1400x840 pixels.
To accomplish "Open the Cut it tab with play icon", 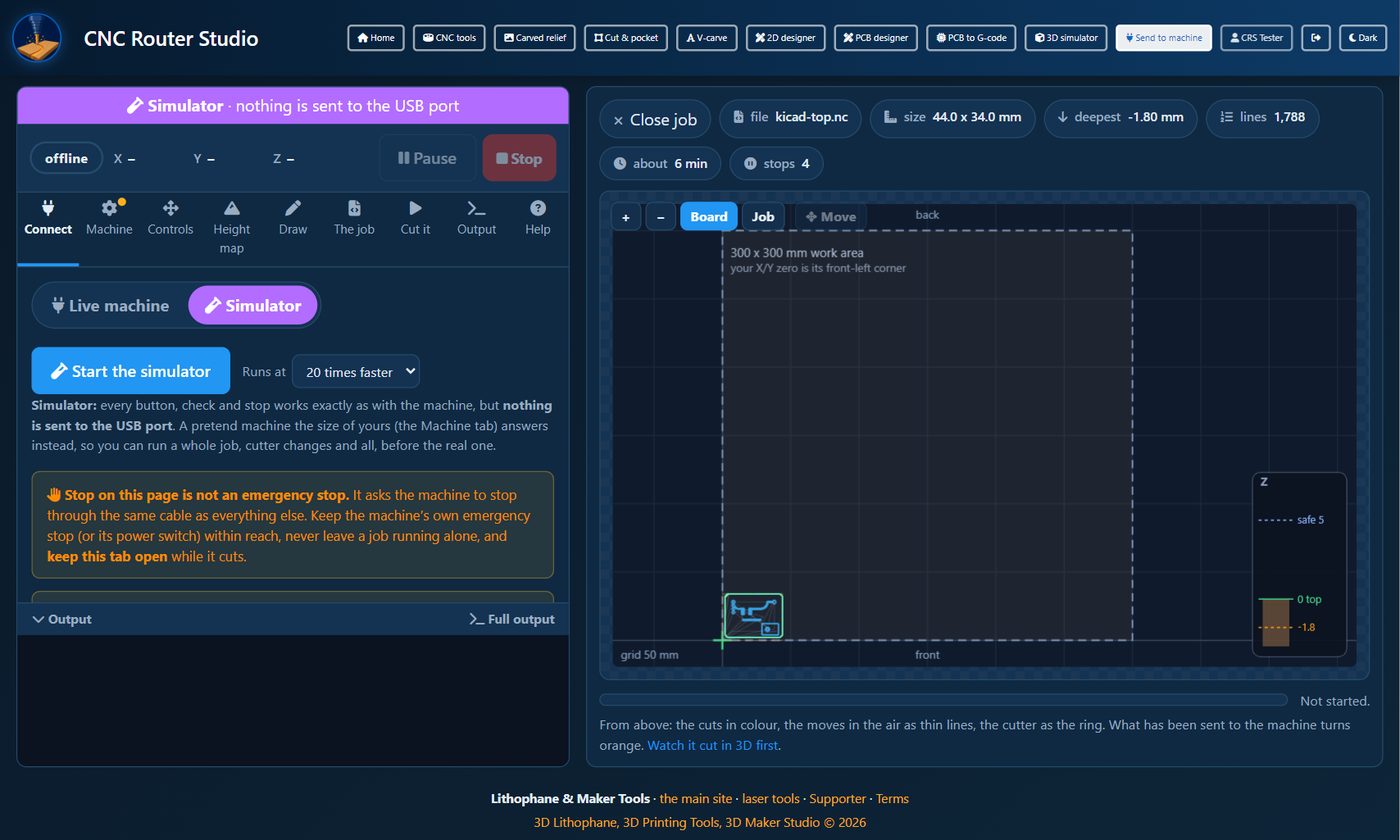I will pos(415,218).
